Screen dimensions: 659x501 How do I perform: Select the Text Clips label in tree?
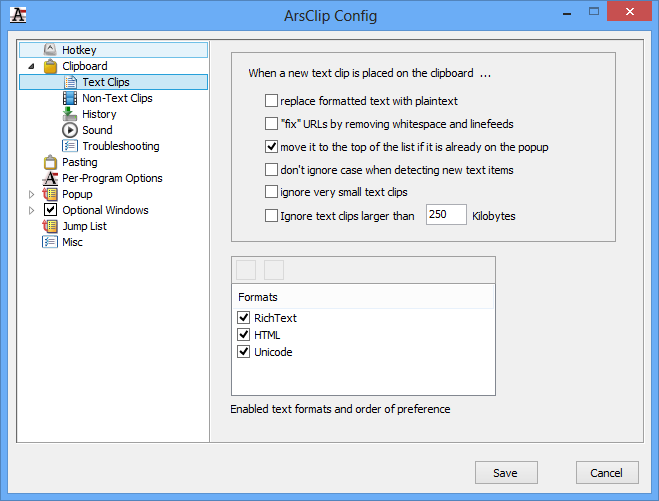[x=105, y=82]
